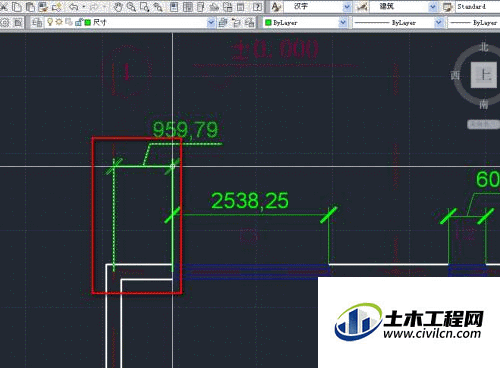Select the Zoom Previous tool
The image size is (500, 368).
tap(158, 6)
